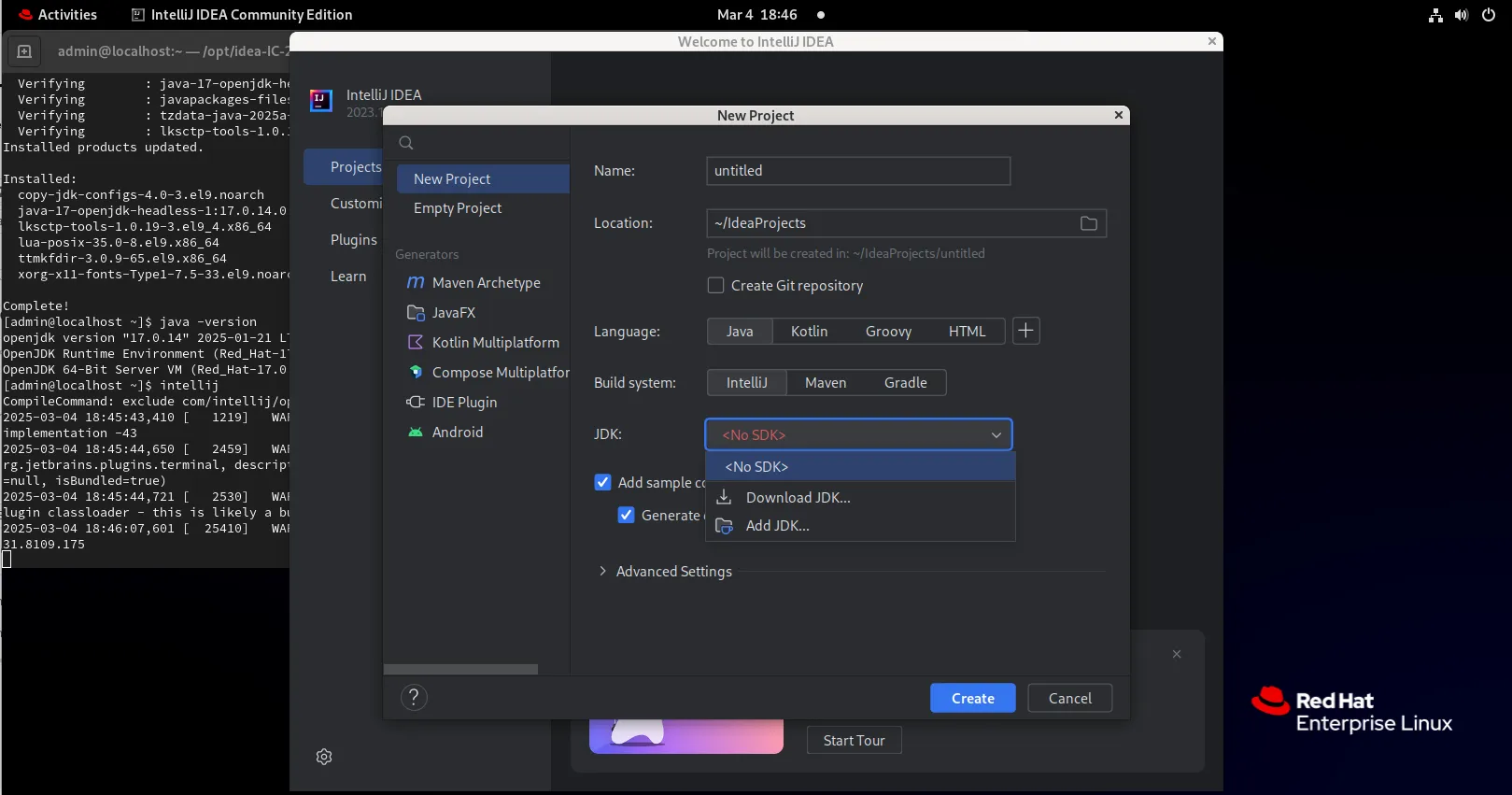Choose Maven build system
The image size is (1512, 795).
coord(826,383)
